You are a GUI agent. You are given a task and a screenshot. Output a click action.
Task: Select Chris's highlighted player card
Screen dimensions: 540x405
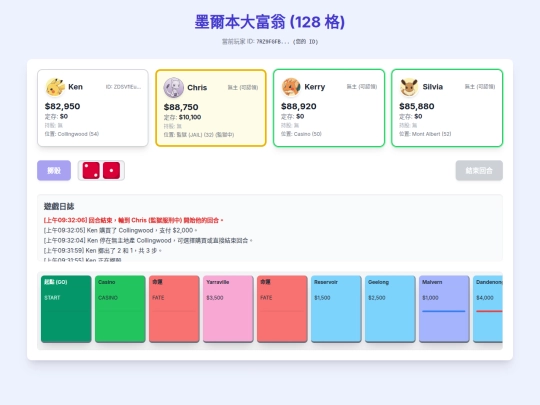pyautogui.click(x=211, y=108)
